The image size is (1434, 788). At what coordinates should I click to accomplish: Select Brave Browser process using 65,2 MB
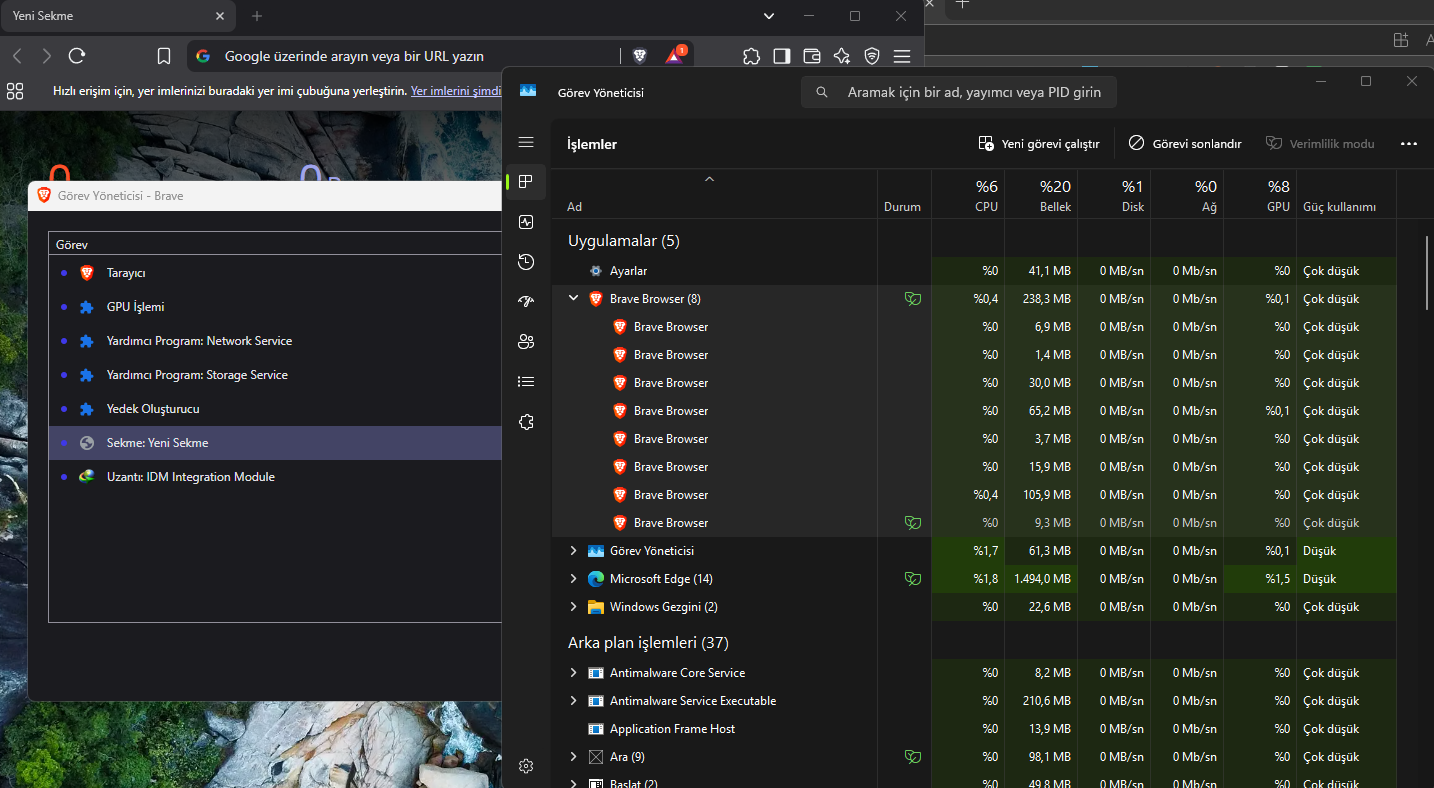tap(975, 411)
